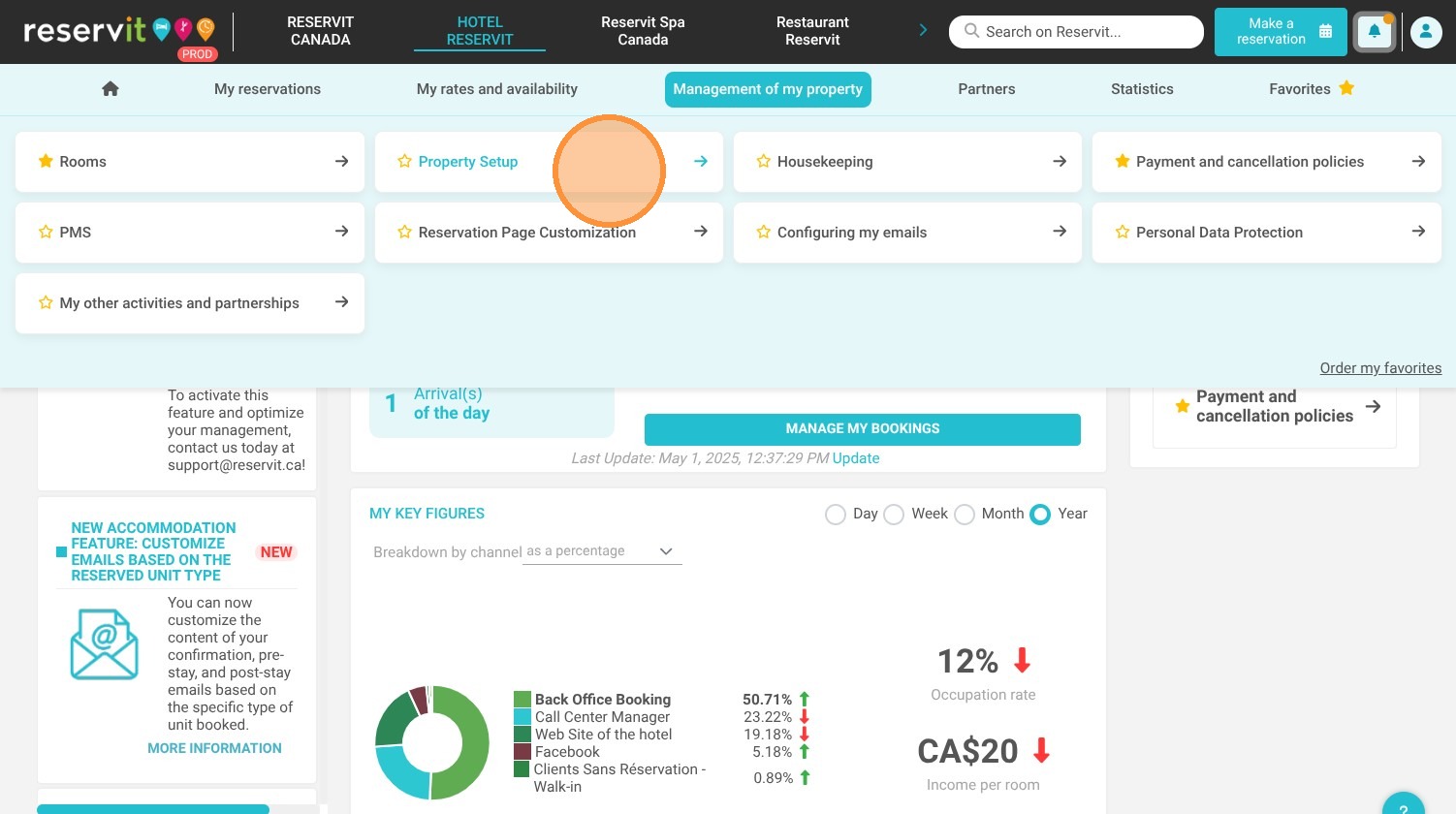Toggle favorite star on Rooms tile

click(x=46, y=161)
